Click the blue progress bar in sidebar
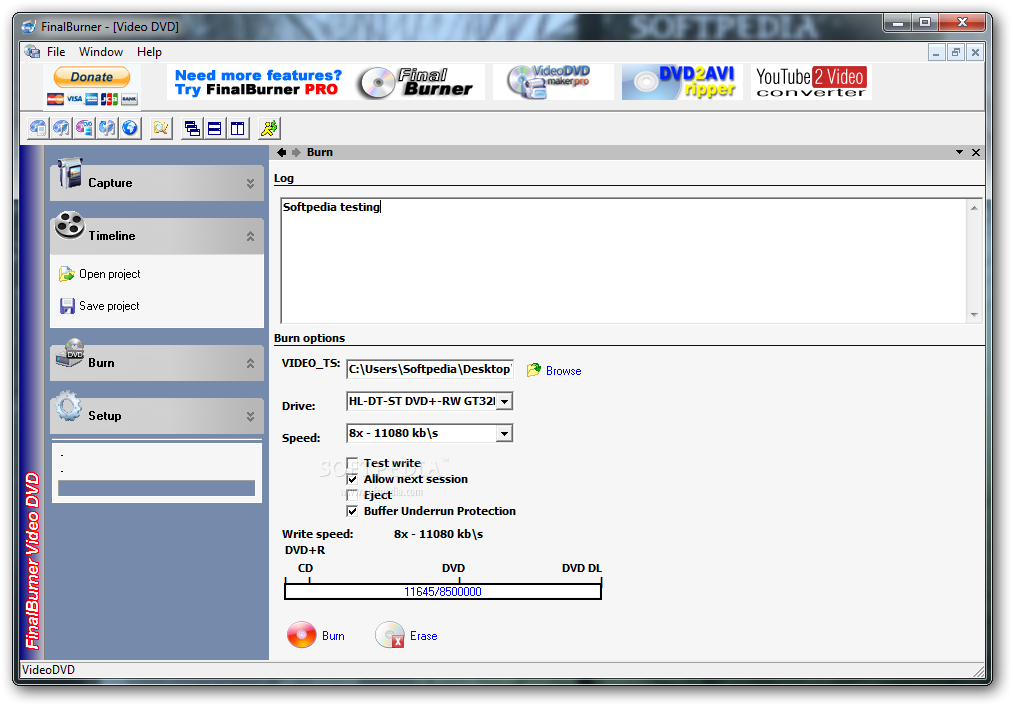The width and height of the screenshot is (1013, 706). (156, 488)
